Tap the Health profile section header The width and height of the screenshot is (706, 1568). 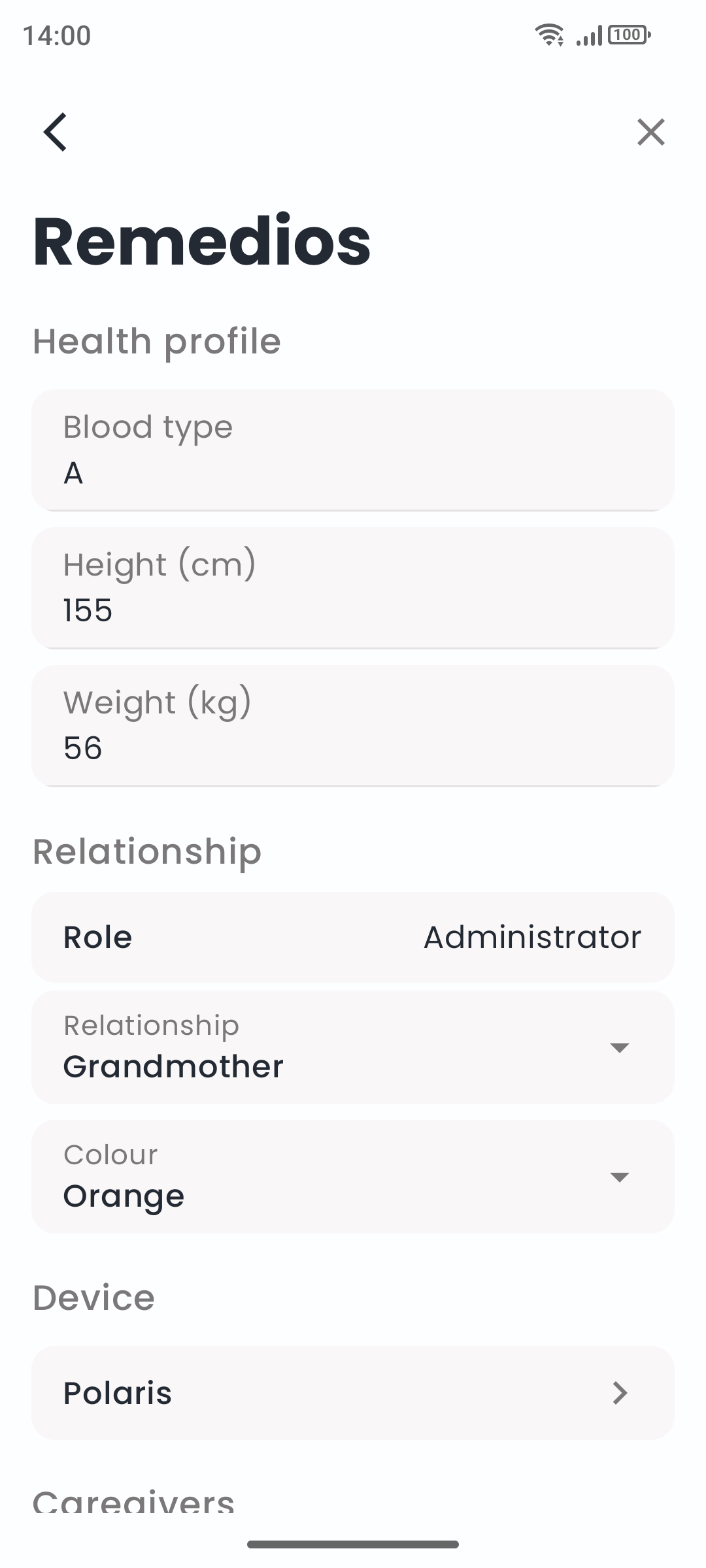157,341
